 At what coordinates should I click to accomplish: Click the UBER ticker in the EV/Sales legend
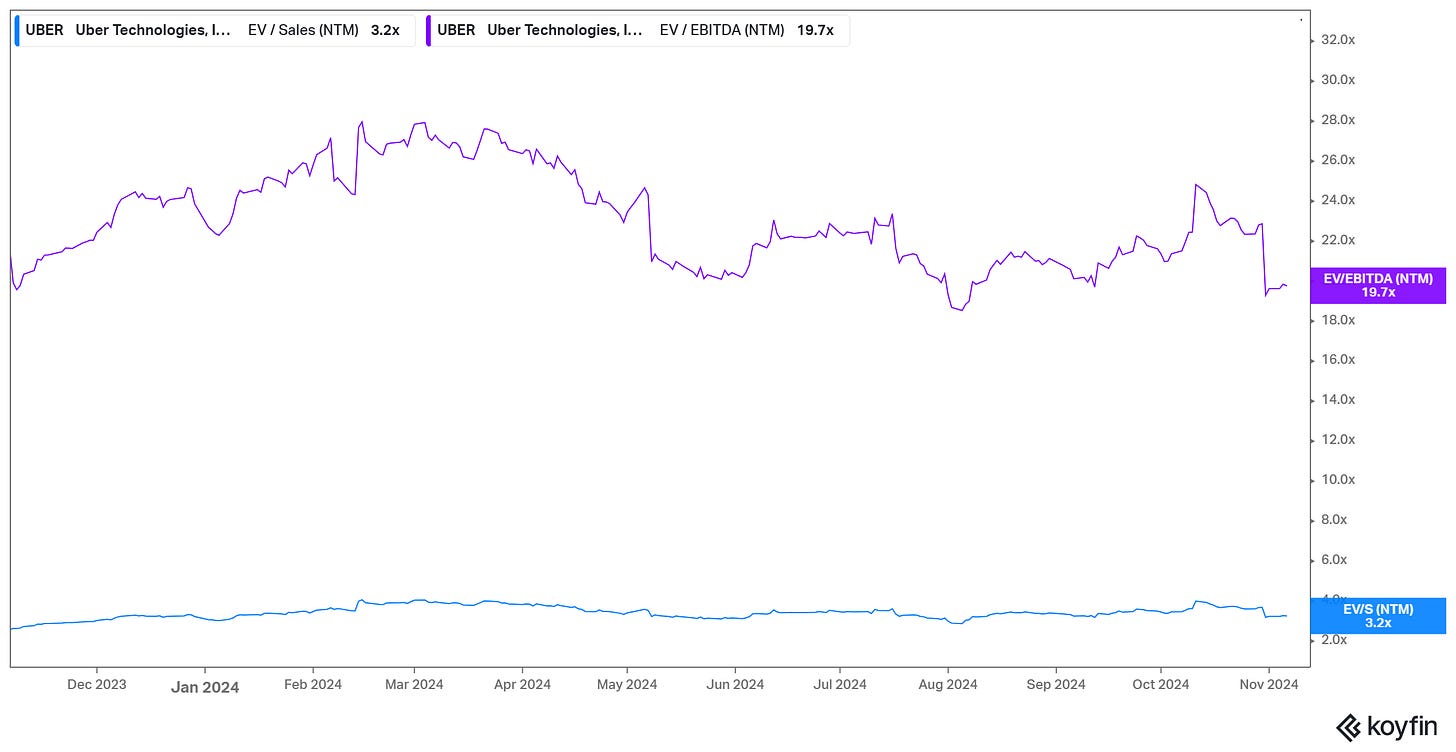click(x=44, y=30)
